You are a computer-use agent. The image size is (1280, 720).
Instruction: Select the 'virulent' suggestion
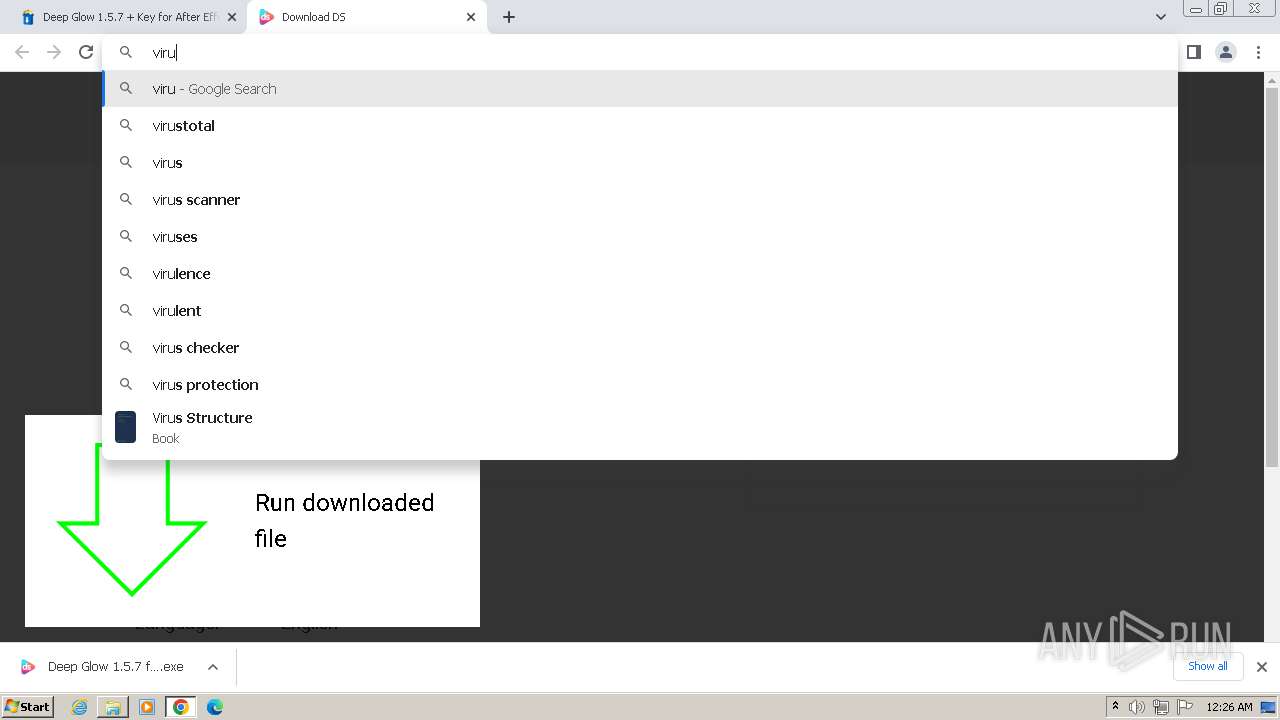pyautogui.click(x=640, y=311)
